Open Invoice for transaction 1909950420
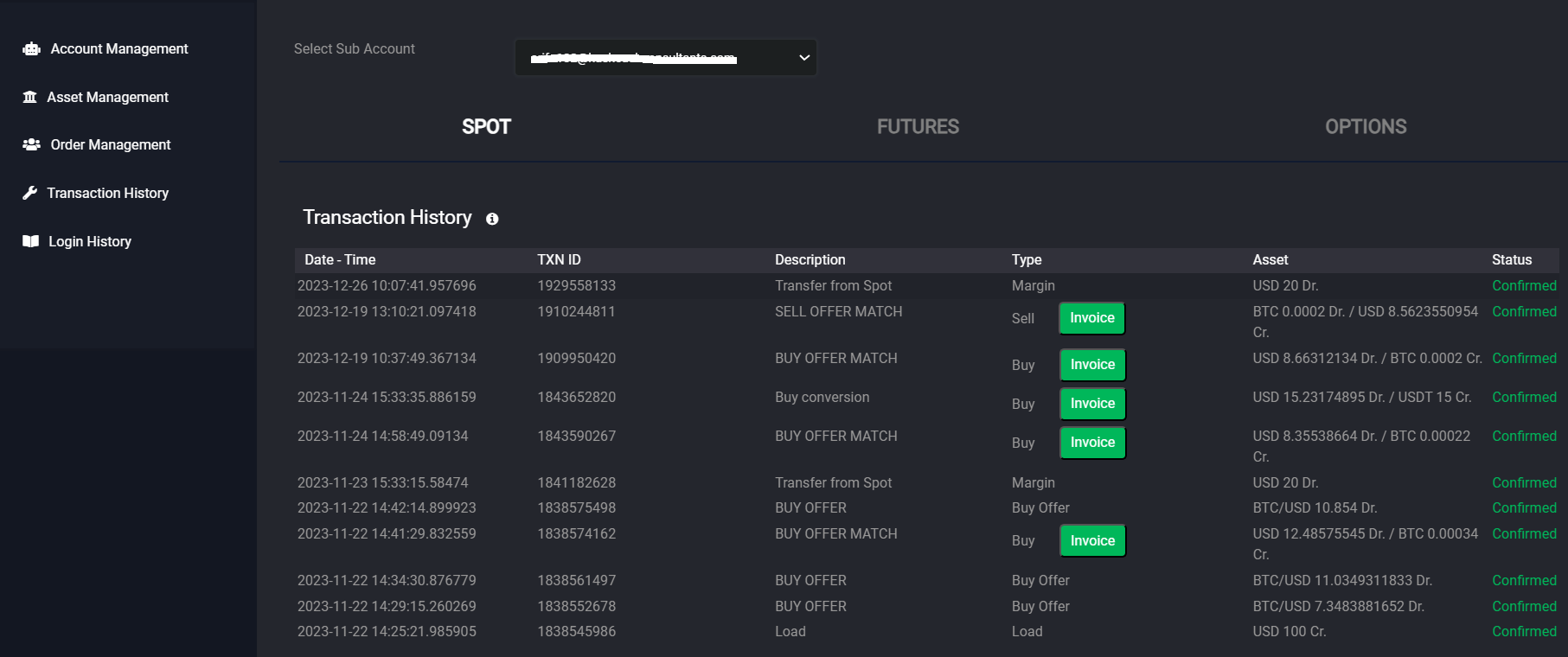The width and height of the screenshot is (1568, 657). (1092, 365)
